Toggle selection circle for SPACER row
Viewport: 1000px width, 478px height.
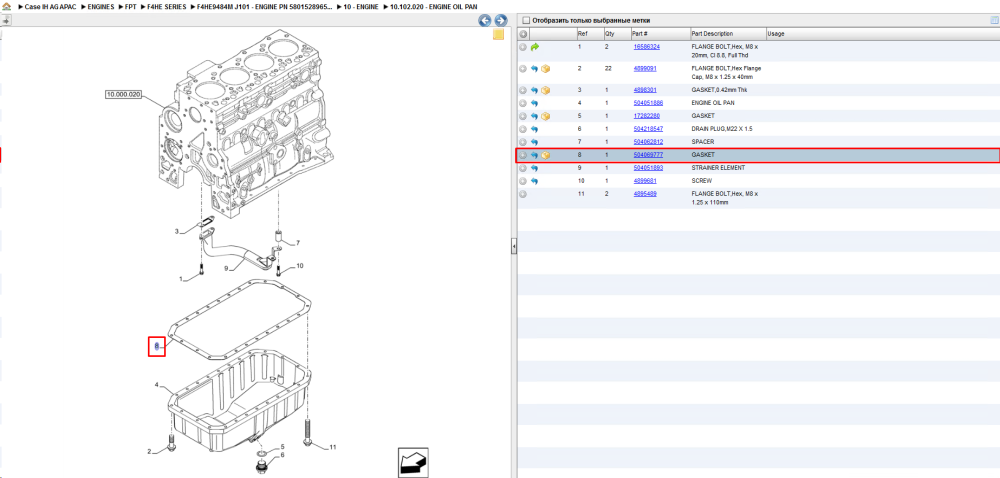click(x=523, y=142)
